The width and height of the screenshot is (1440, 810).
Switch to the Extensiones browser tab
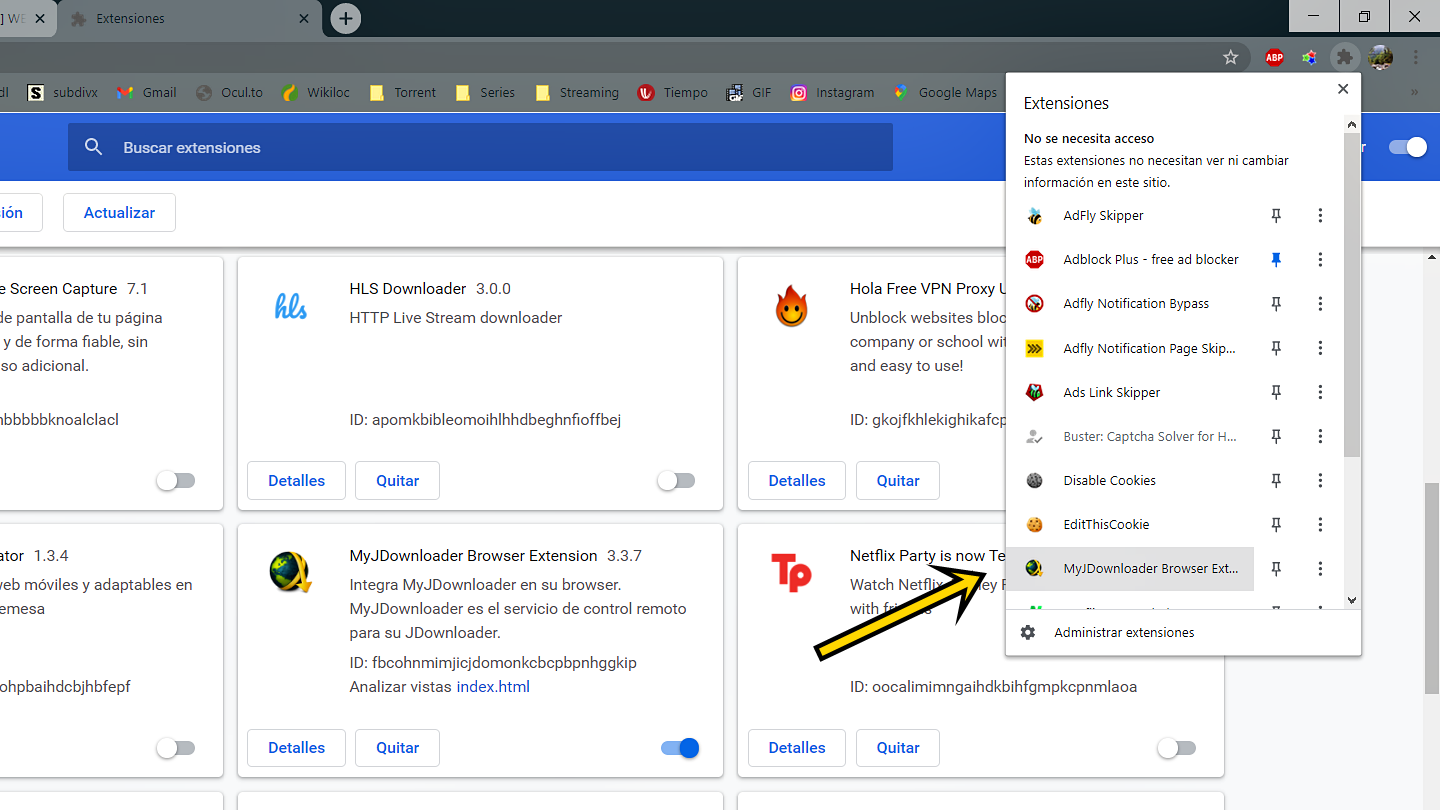[x=190, y=18]
